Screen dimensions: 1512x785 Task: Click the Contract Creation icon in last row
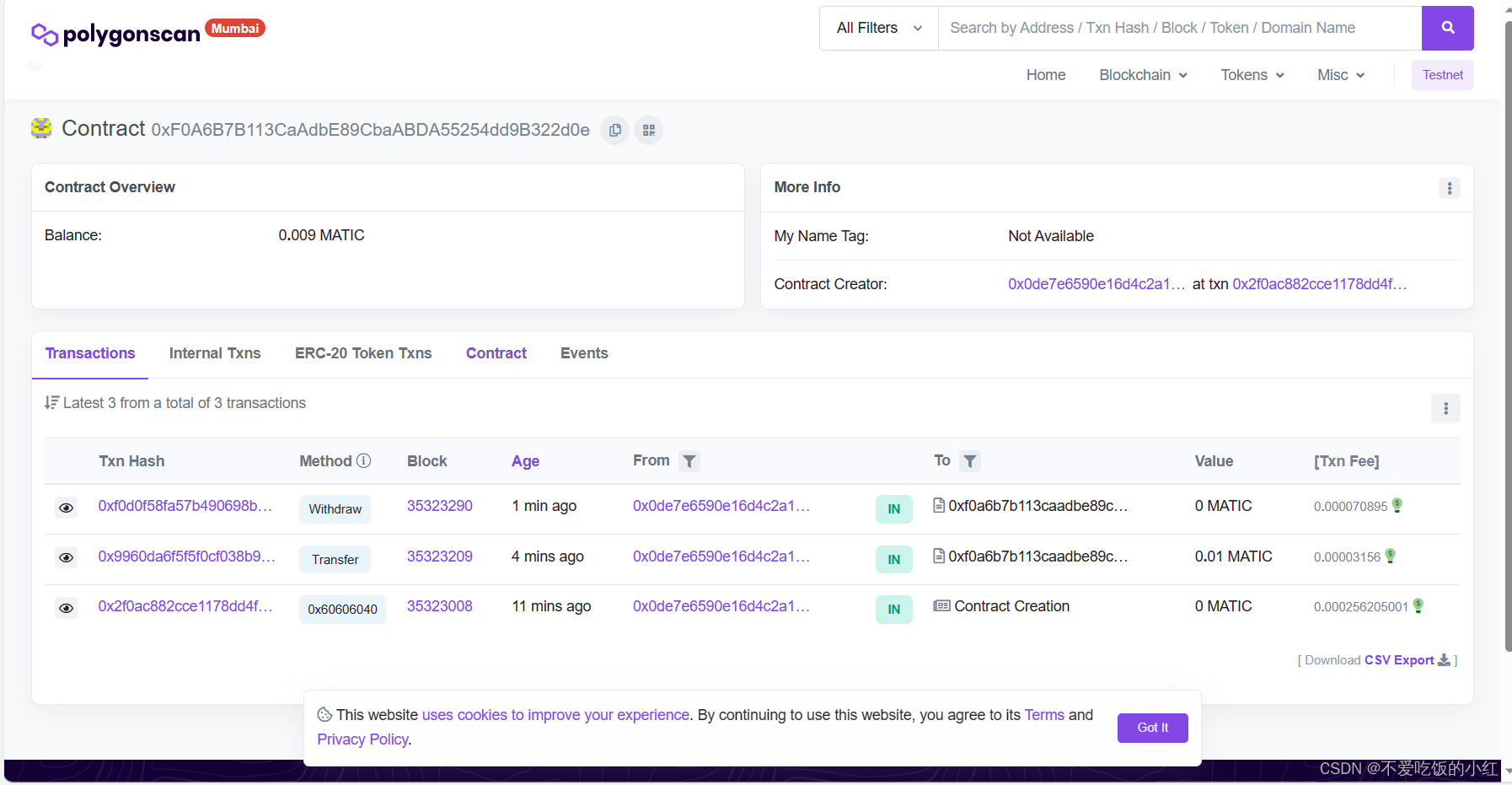942,605
